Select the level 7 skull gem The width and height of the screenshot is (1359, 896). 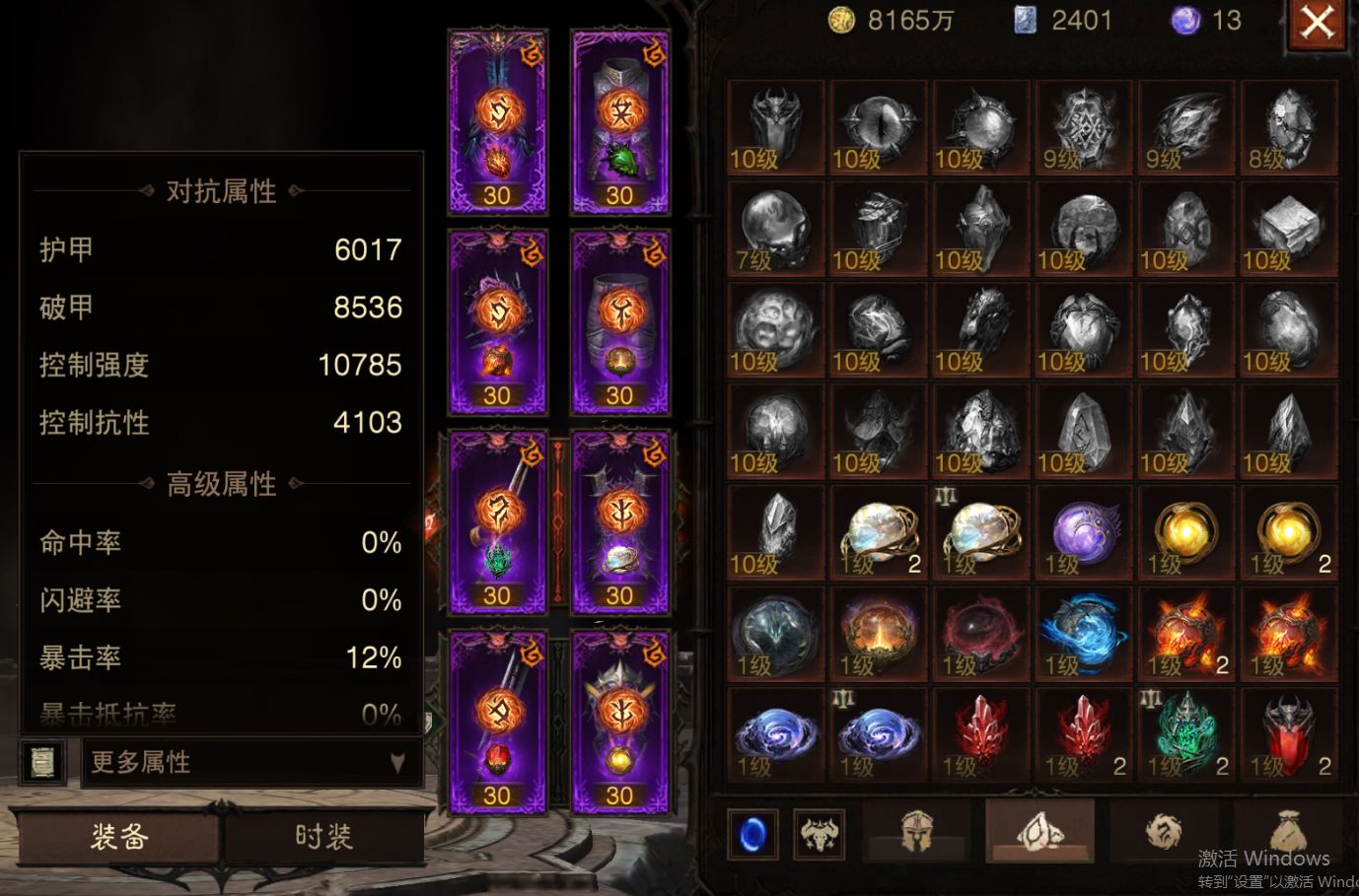tap(775, 230)
